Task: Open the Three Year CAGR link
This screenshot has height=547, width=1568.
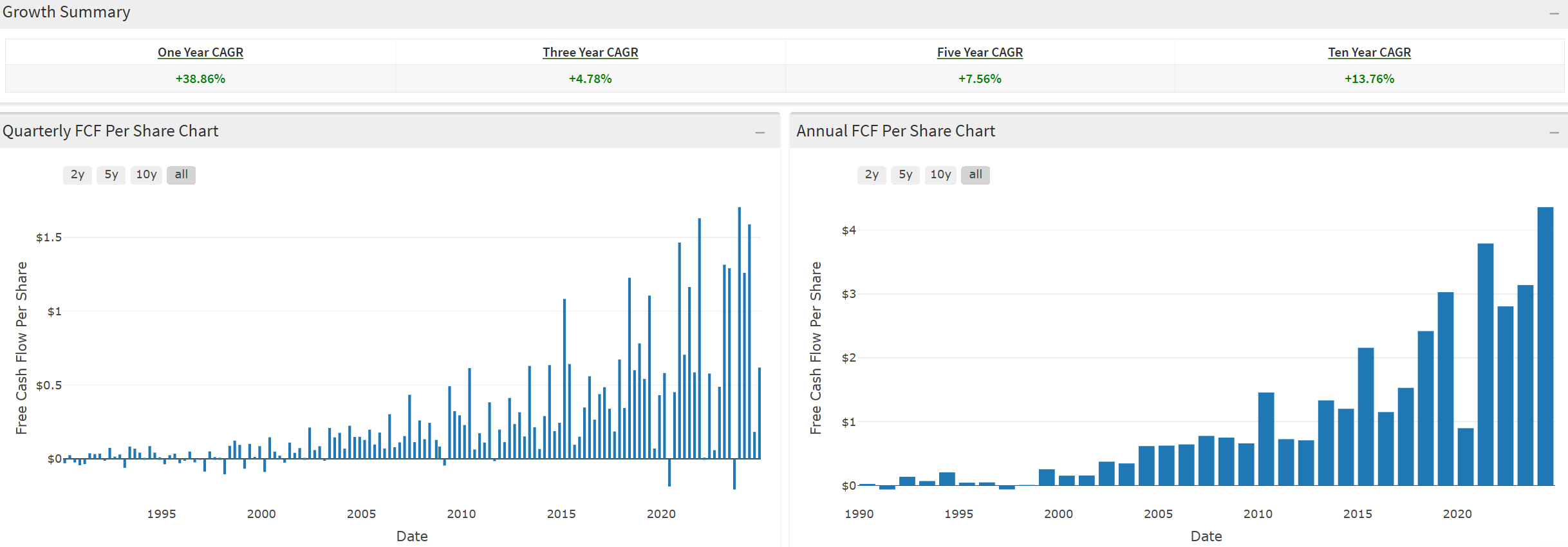Action: [590, 52]
